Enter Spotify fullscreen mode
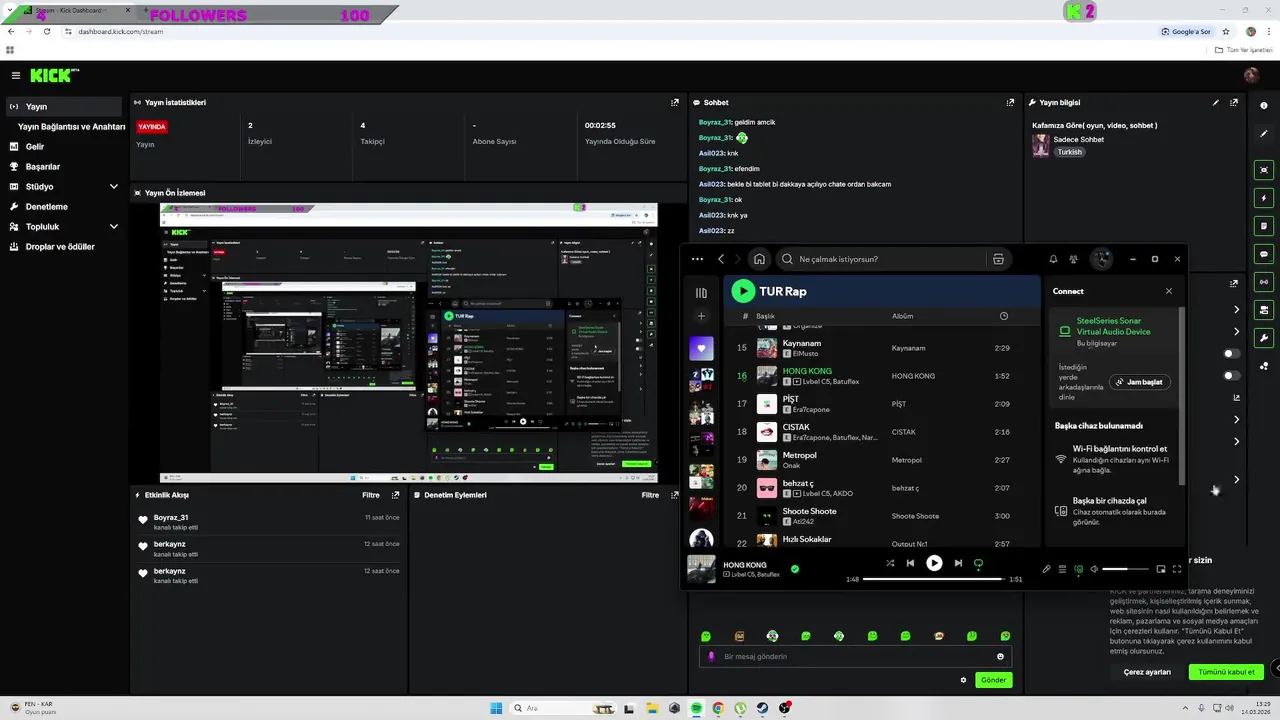Viewport: 1280px width, 720px height. coord(1177,569)
